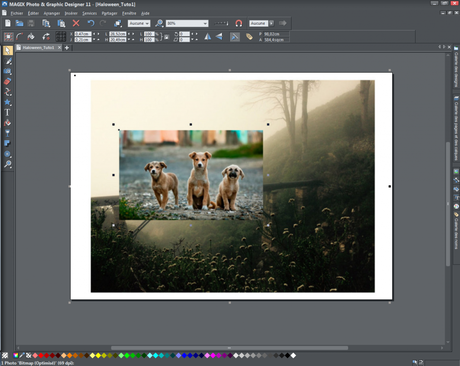Show the nine-point grid origin selector
This screenshot has height=366, width=460.
click(x=61, y=37)
